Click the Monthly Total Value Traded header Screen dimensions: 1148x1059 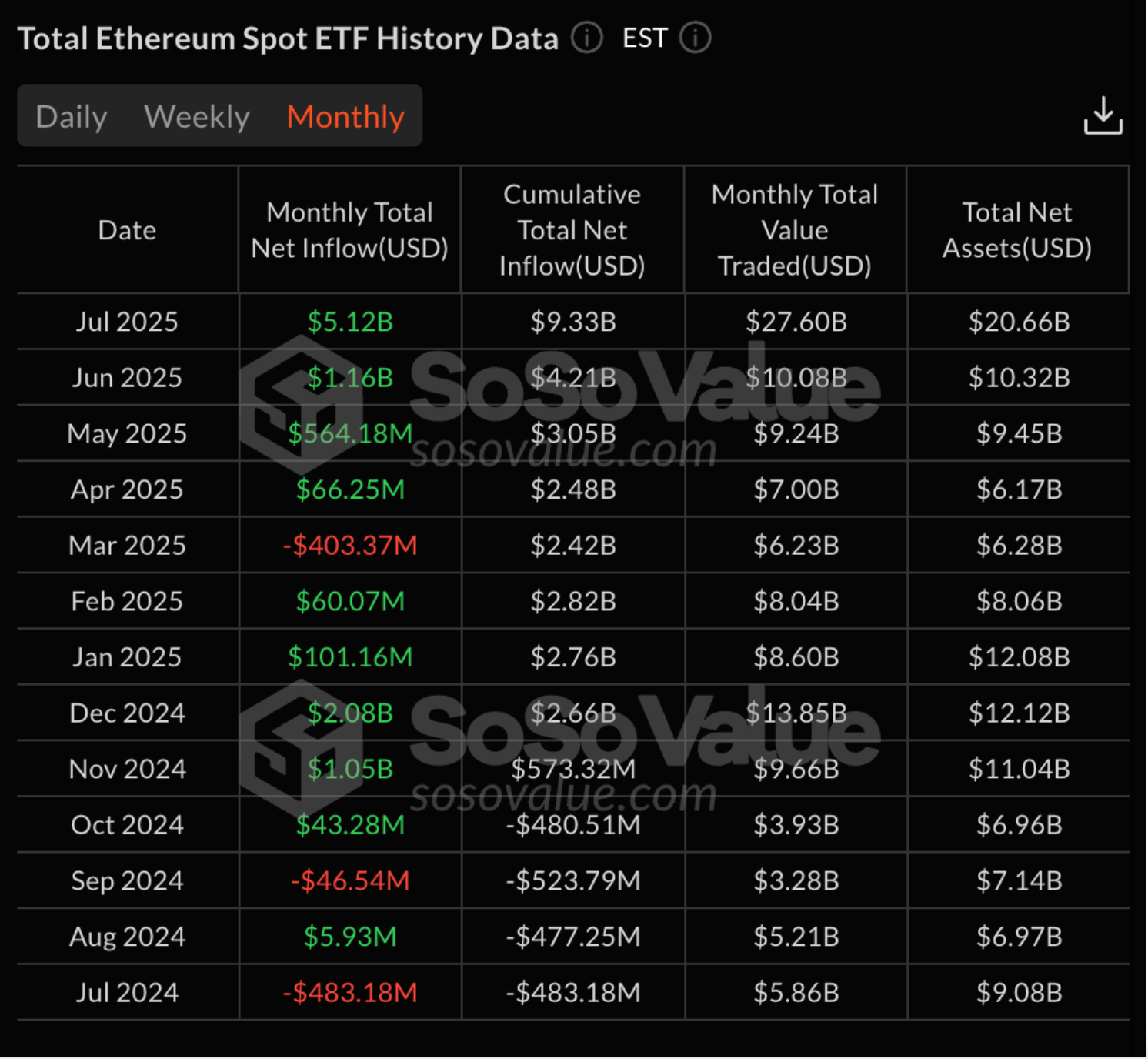(x=795, y=230)
